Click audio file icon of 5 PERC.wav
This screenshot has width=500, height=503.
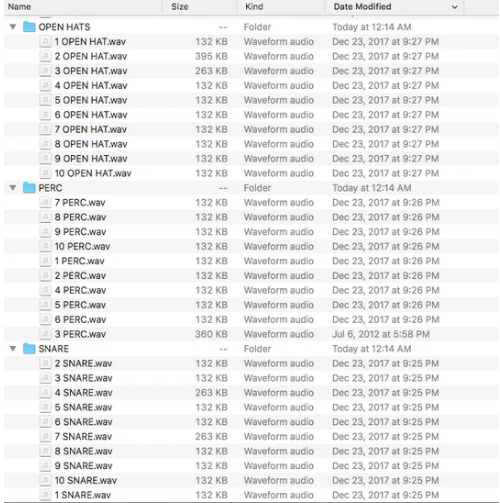point(45,305)
